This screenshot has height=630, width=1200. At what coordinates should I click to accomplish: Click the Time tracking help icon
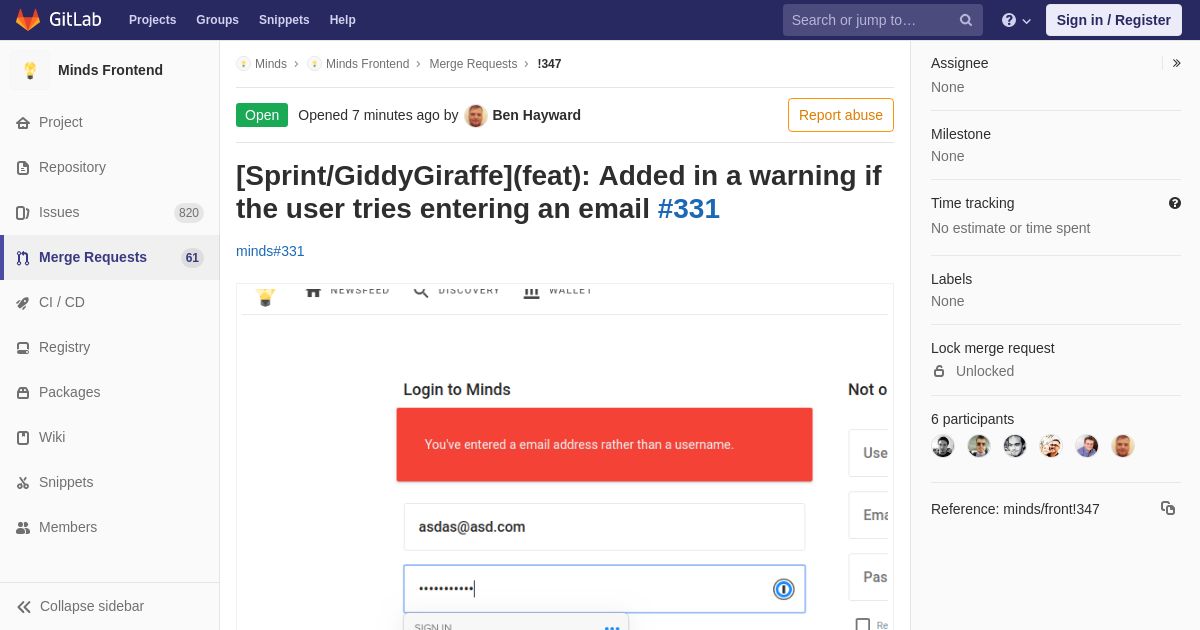tap(1175, 203)
